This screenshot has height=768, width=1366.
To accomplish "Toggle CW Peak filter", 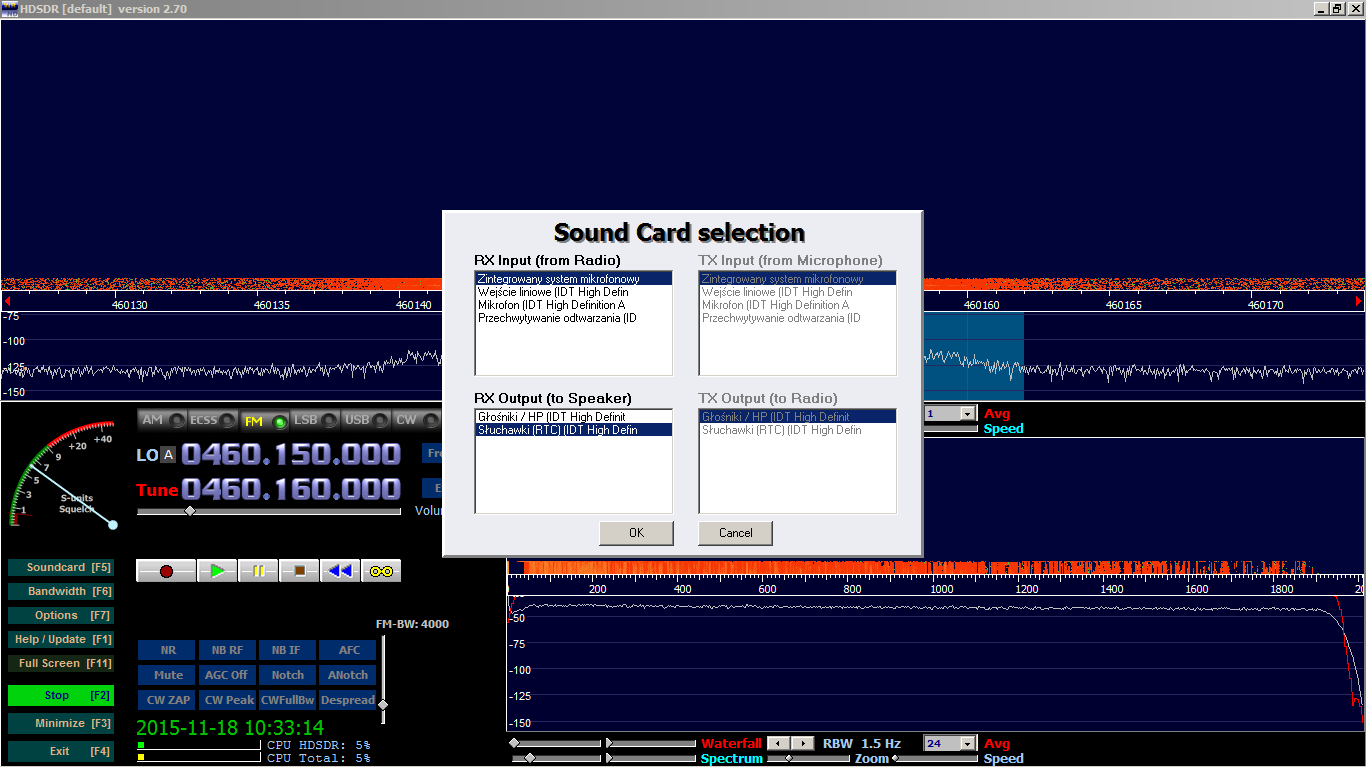I will (227, 700).
